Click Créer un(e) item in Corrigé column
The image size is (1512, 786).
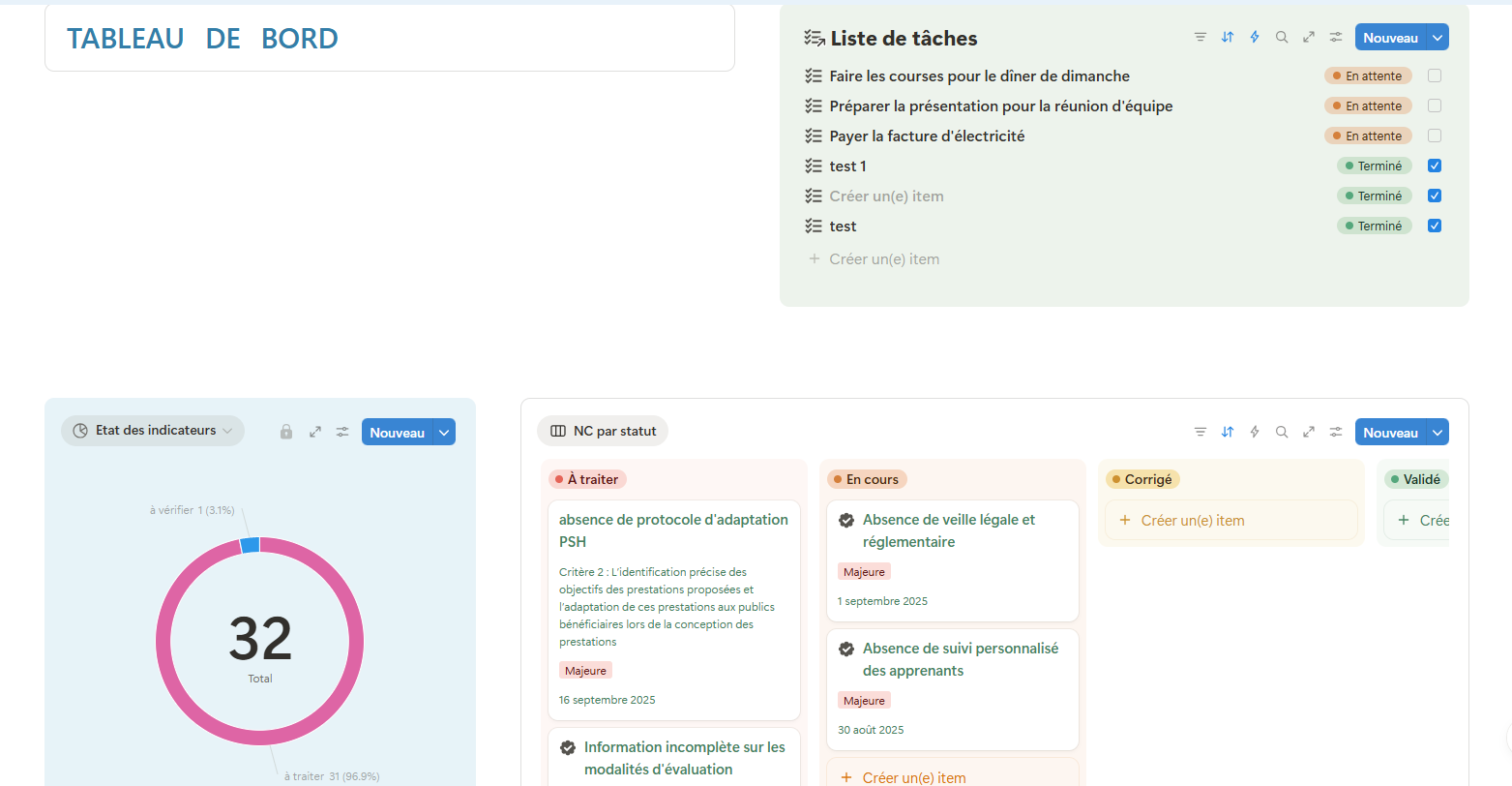pos(1192,521)
